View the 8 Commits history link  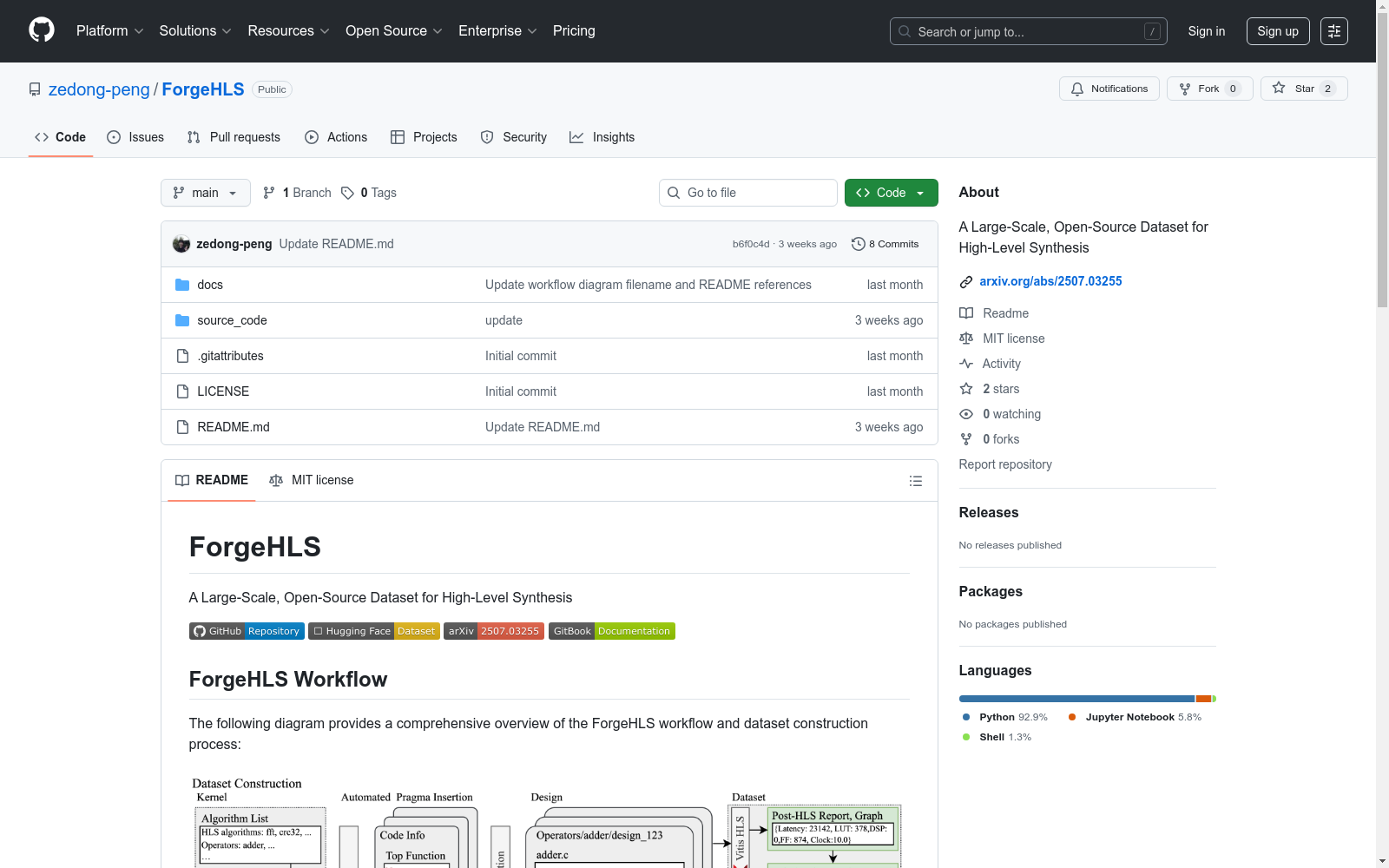[x=885, y=244]
